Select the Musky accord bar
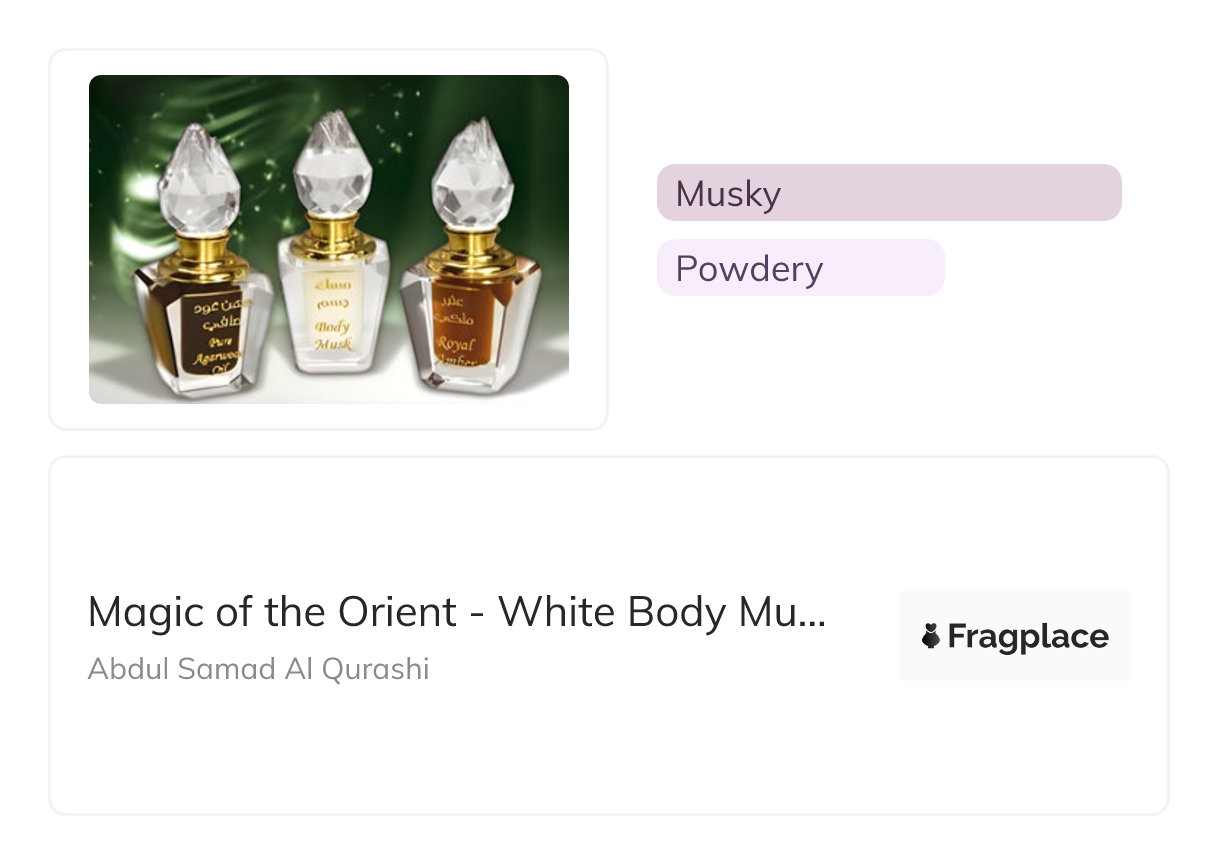Screen dimensions: 1218x864 [889, 193]
